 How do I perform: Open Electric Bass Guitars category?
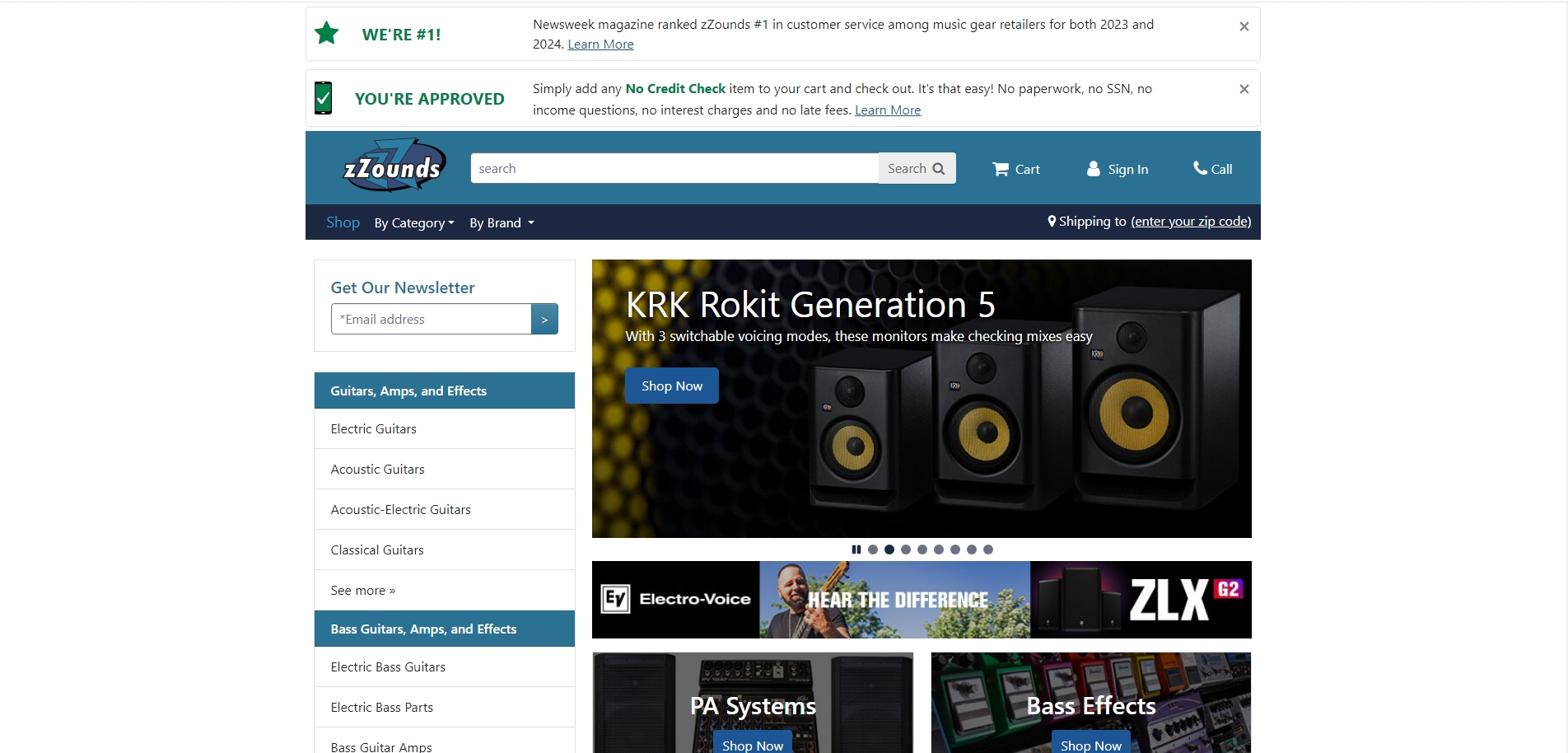point(445,667)
